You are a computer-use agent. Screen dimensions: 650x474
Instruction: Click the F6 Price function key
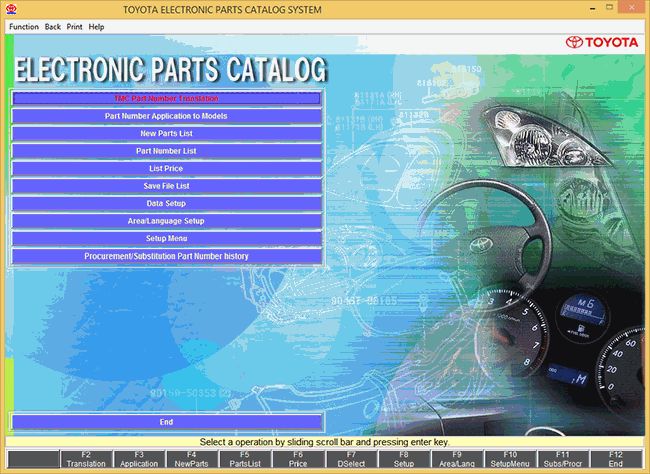pos(298,459)
